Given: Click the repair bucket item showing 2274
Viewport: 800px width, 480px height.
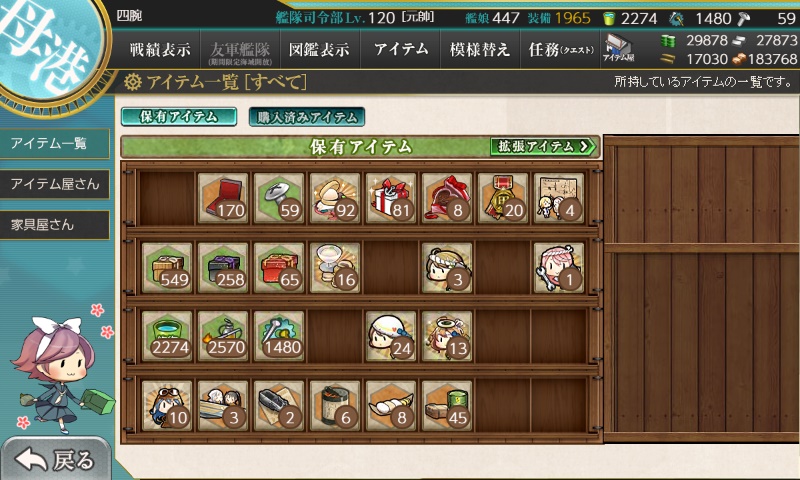Looking at the screenshot, I should 167,336.
